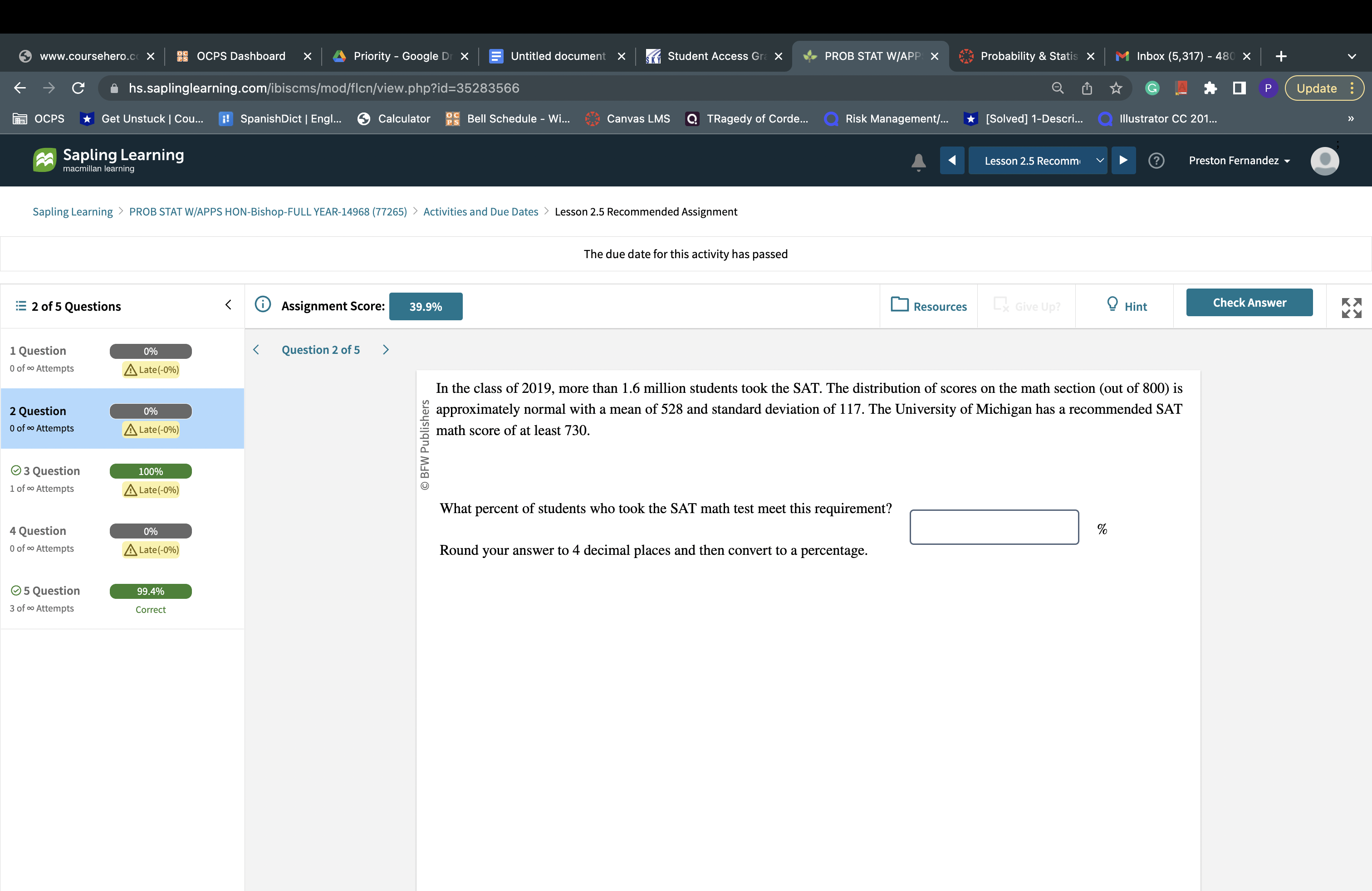Go to previous activity arrow button
The height and width of the screenshot is (891, 1372).
(952, 160)
